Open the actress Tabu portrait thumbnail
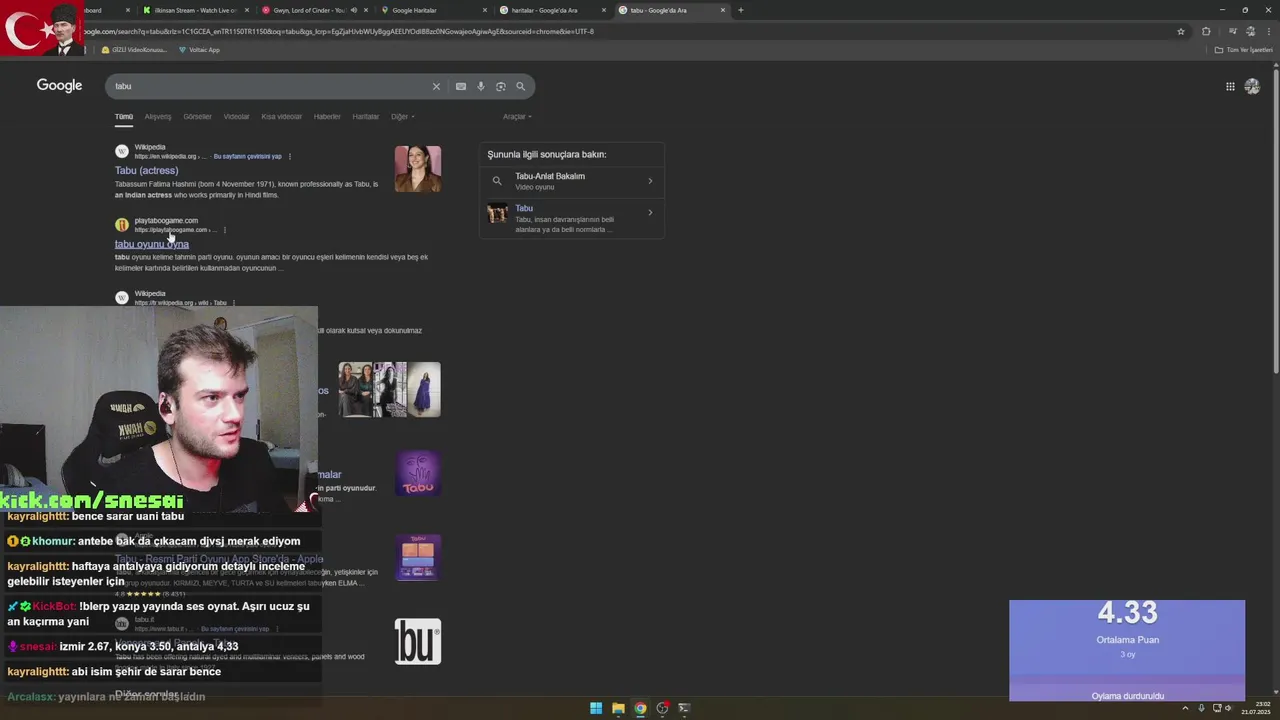1280x720 pixels. coord(418,169)
